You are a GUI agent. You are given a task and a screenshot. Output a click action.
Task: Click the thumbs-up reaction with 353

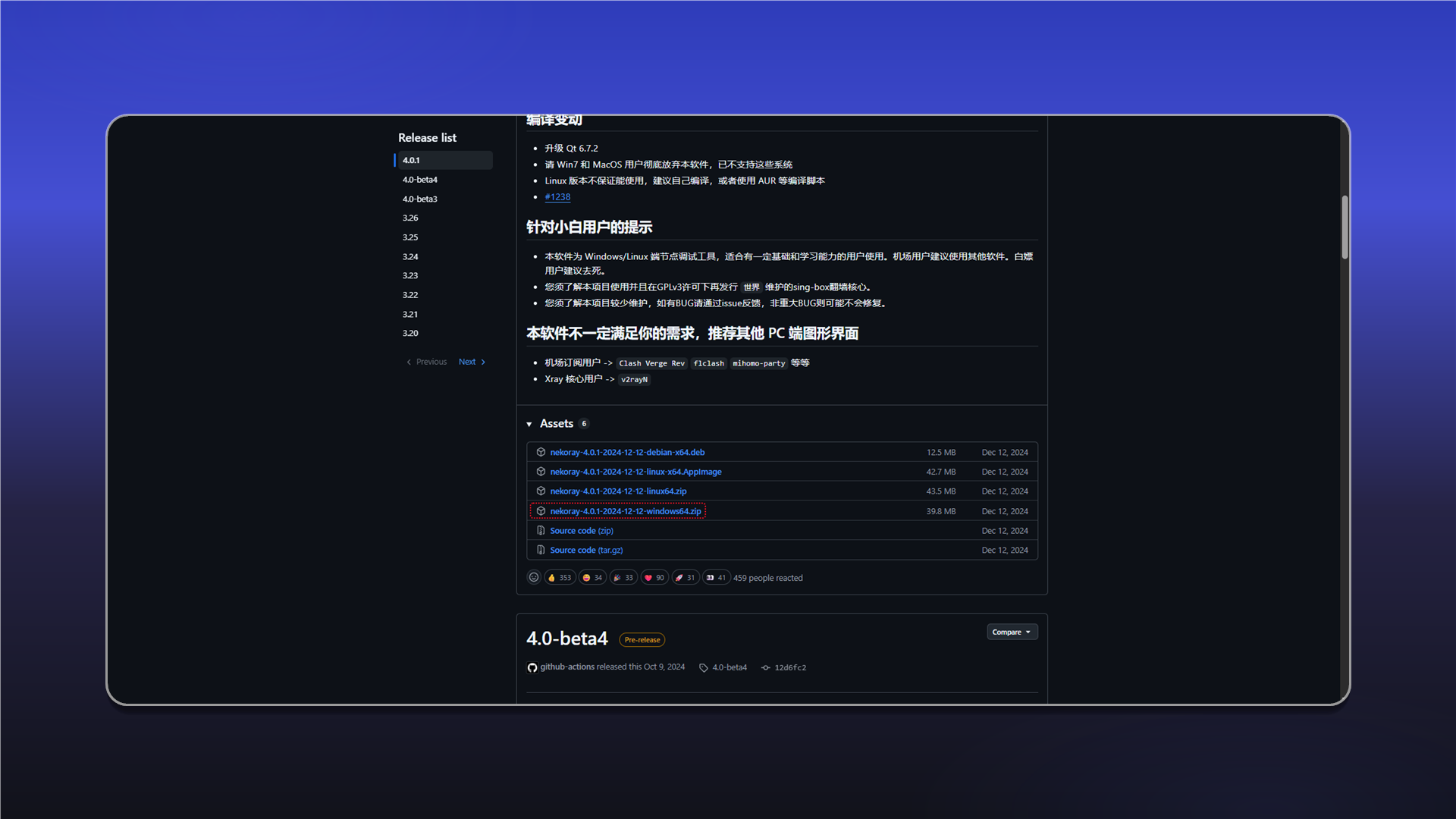560,578
